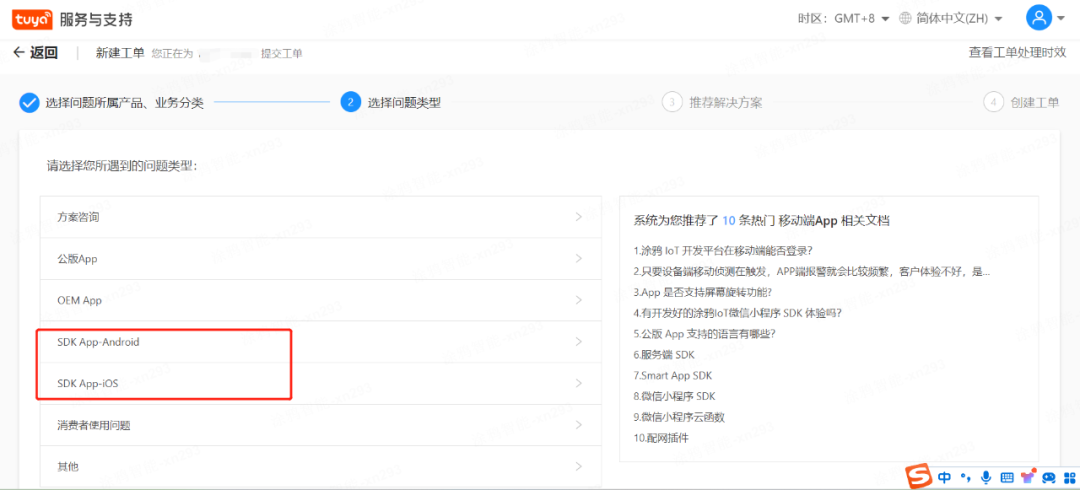Open the Sogou soft keyboard icon

click(1006, 477)
